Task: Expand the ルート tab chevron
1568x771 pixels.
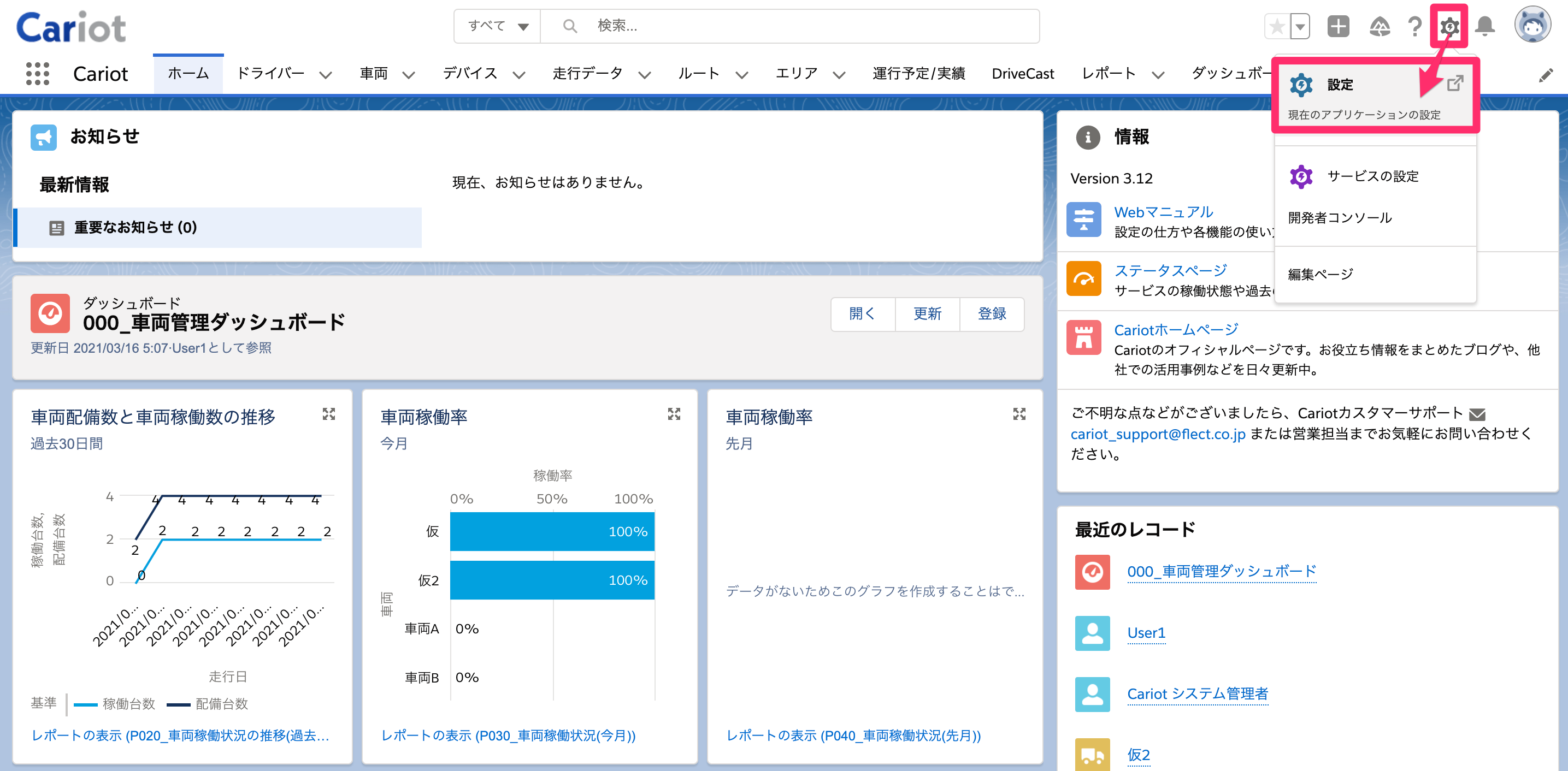Action: click(741, 75)
